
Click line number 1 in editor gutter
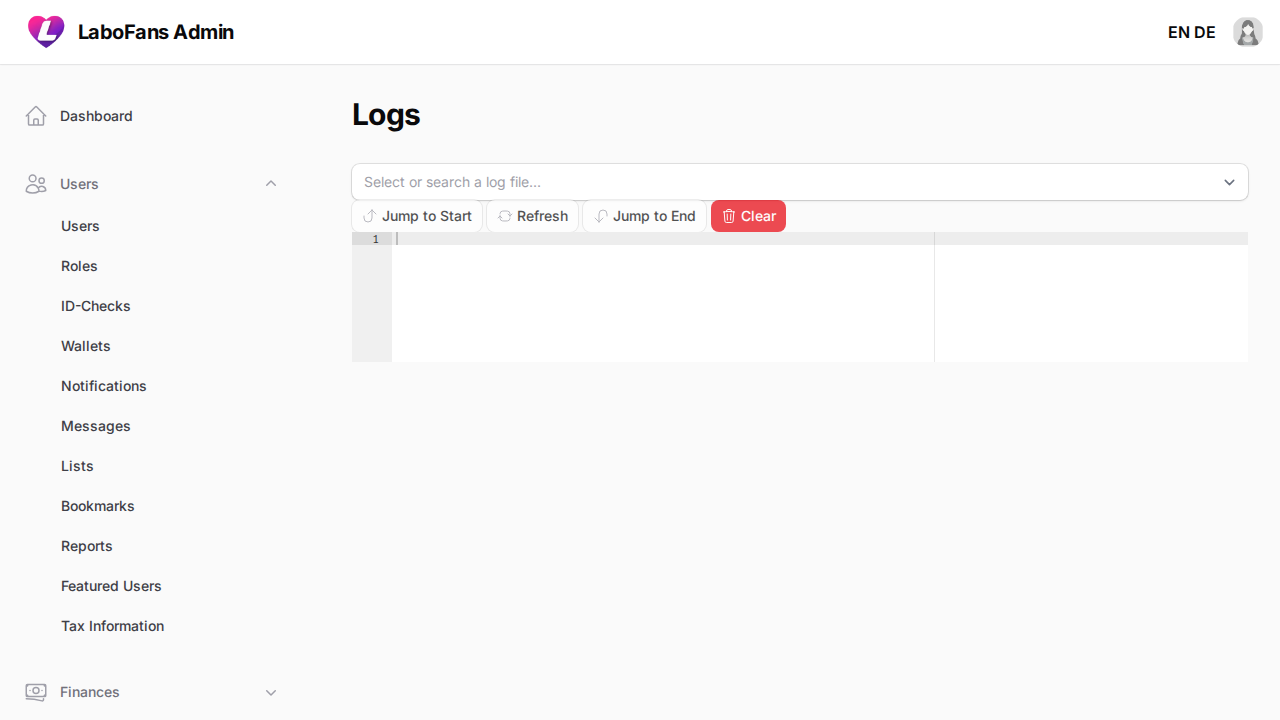pyautogui.click(x=376, y=239)
